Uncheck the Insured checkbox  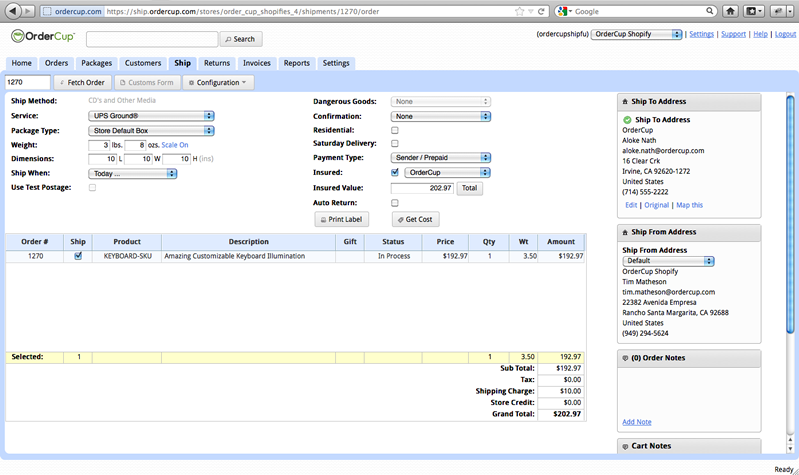(x=395, y=172)
